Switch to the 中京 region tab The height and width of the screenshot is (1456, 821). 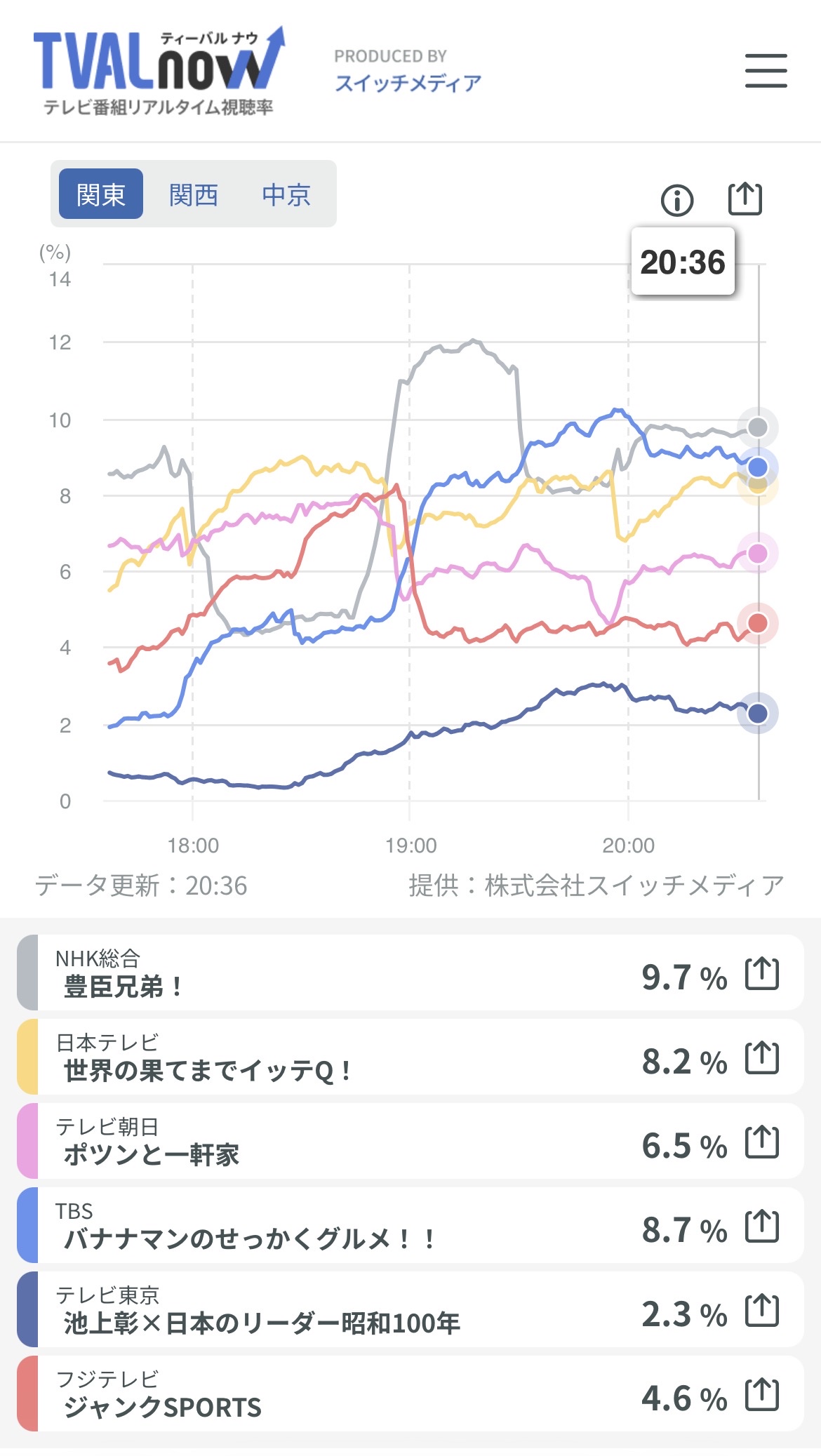pos(286,194)
